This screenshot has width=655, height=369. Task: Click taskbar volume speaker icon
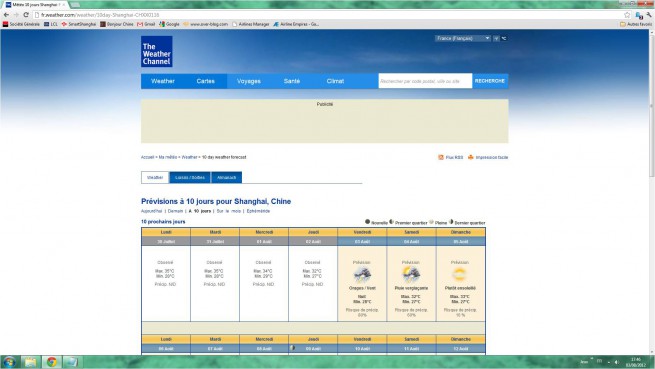pos(617,362)
